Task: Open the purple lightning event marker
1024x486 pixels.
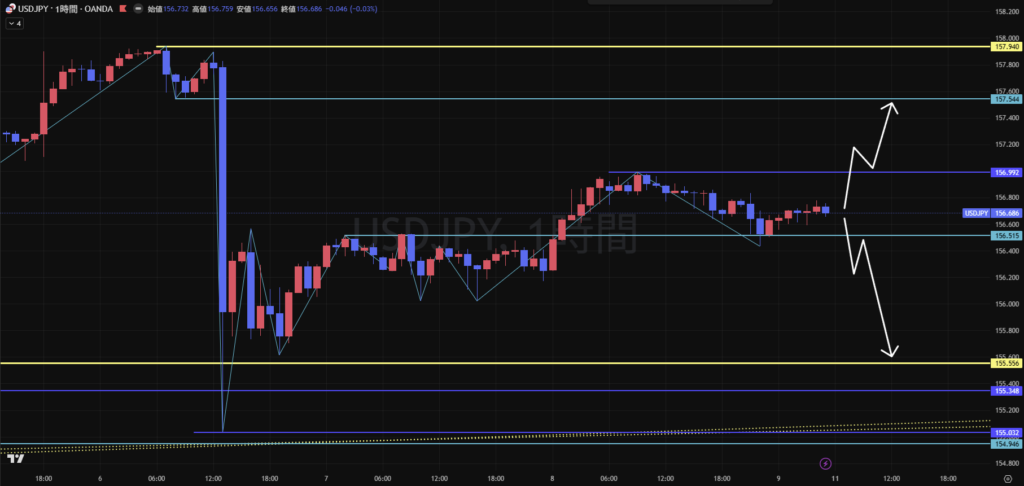Action: click(825, 463)
